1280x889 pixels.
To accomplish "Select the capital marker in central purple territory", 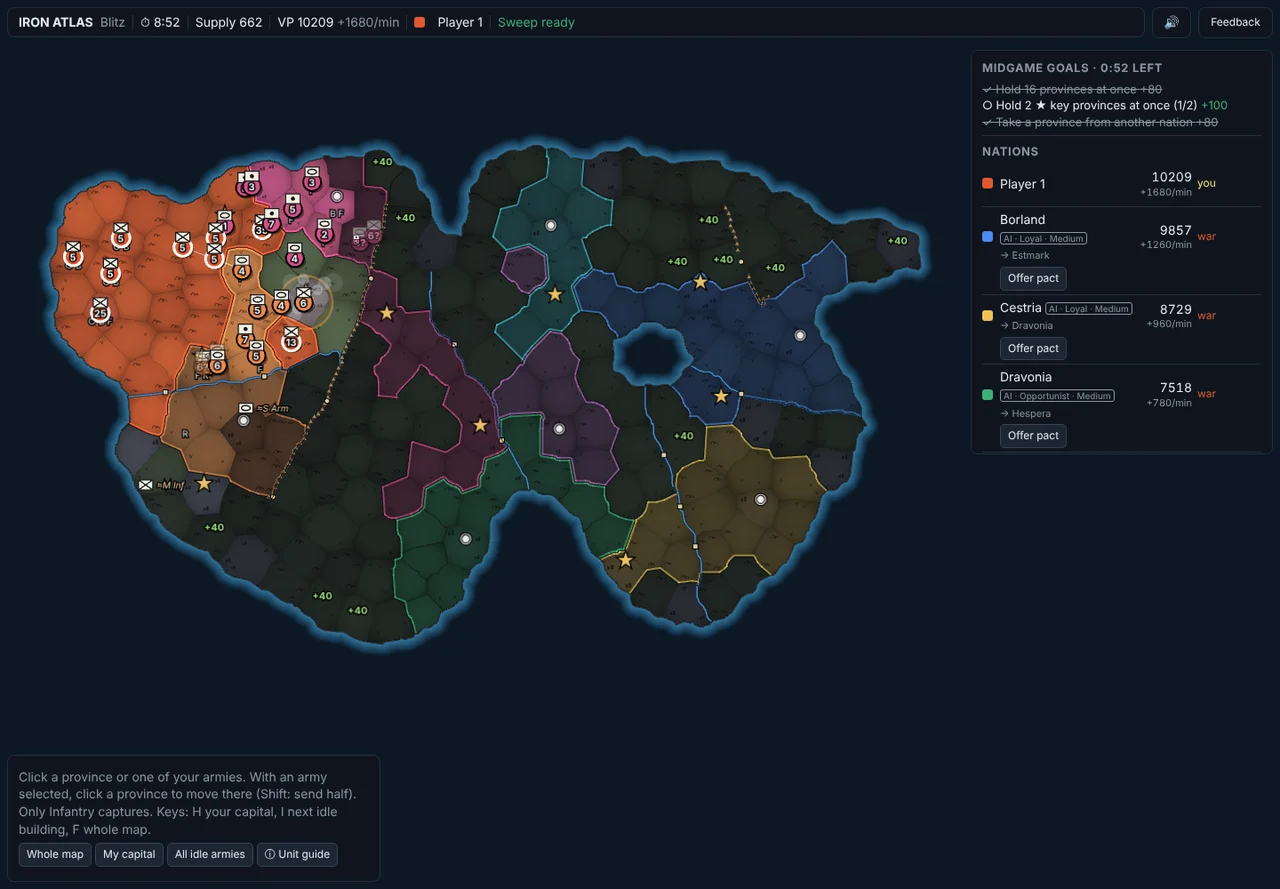I will click(559, 429).
